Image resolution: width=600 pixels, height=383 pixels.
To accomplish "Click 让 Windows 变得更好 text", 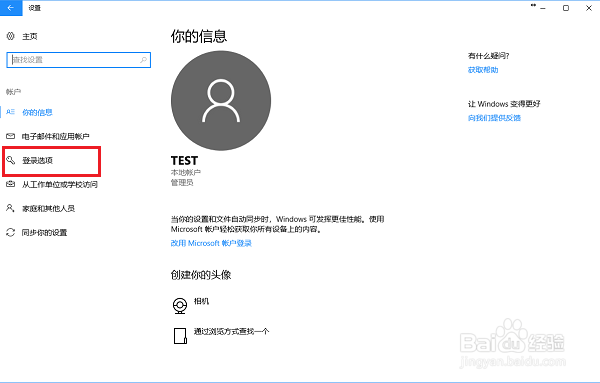I will click(x=504, y=104).
